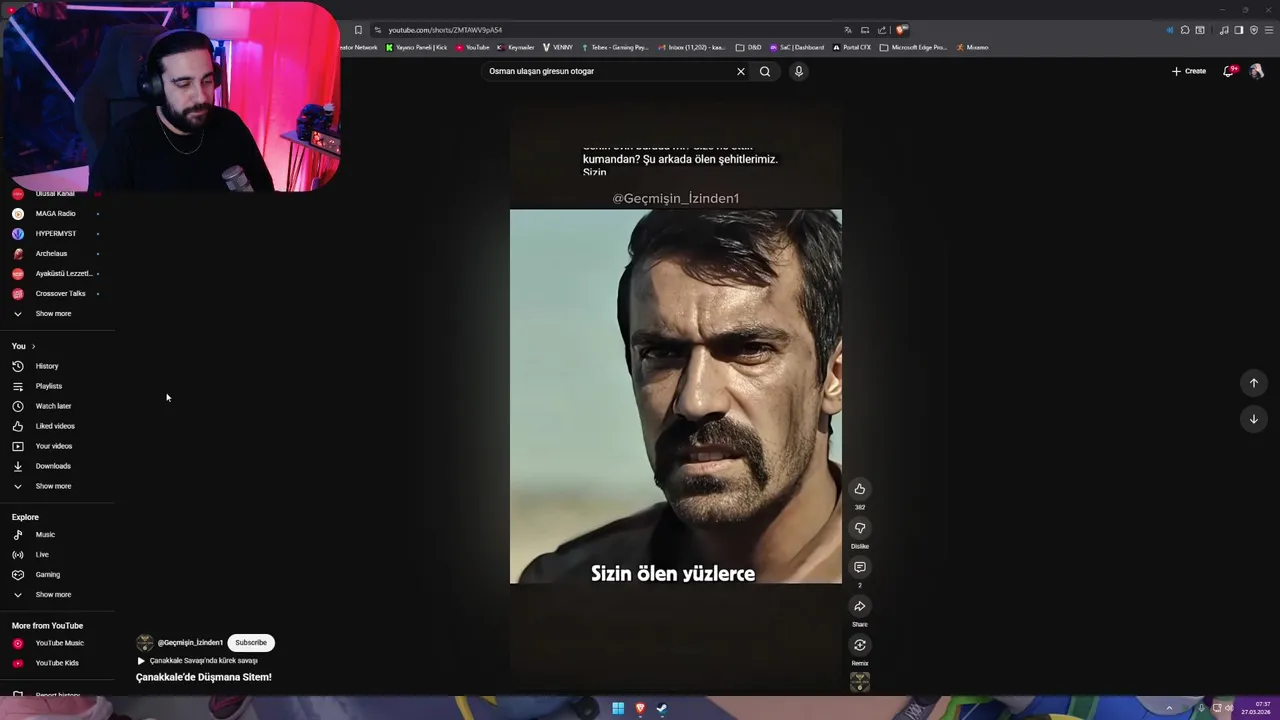Open the Archelaus channel
This screenshot has height=720, width=1280.
[51, 254]
